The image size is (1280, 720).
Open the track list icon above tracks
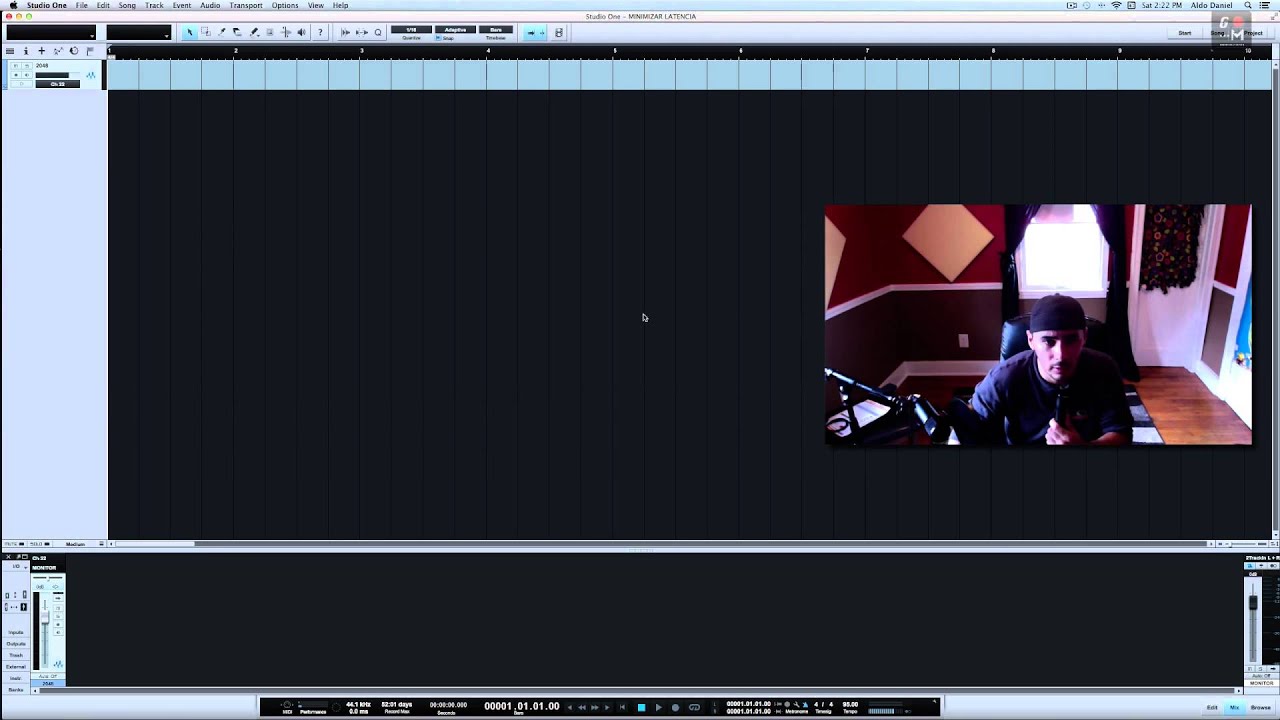tap(10, 50)
